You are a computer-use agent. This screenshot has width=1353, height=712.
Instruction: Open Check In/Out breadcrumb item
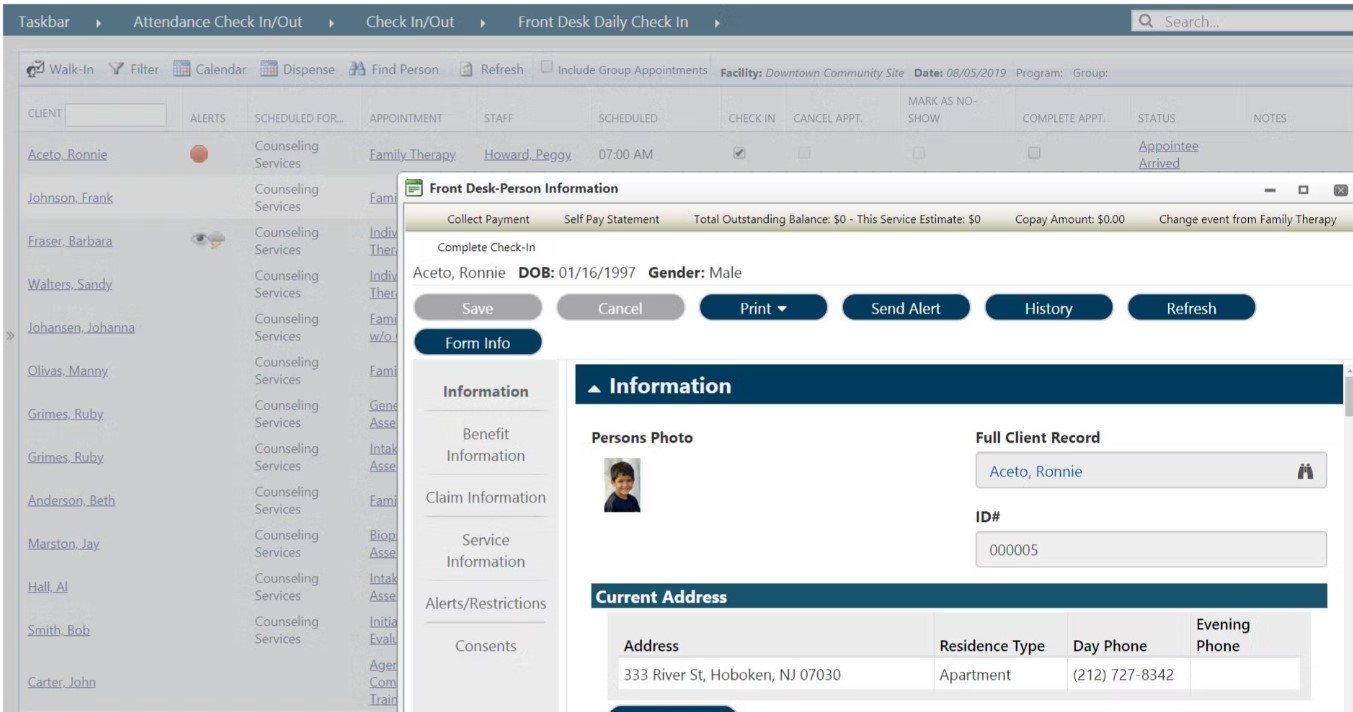pyautogui.click(x=410, y=22)
